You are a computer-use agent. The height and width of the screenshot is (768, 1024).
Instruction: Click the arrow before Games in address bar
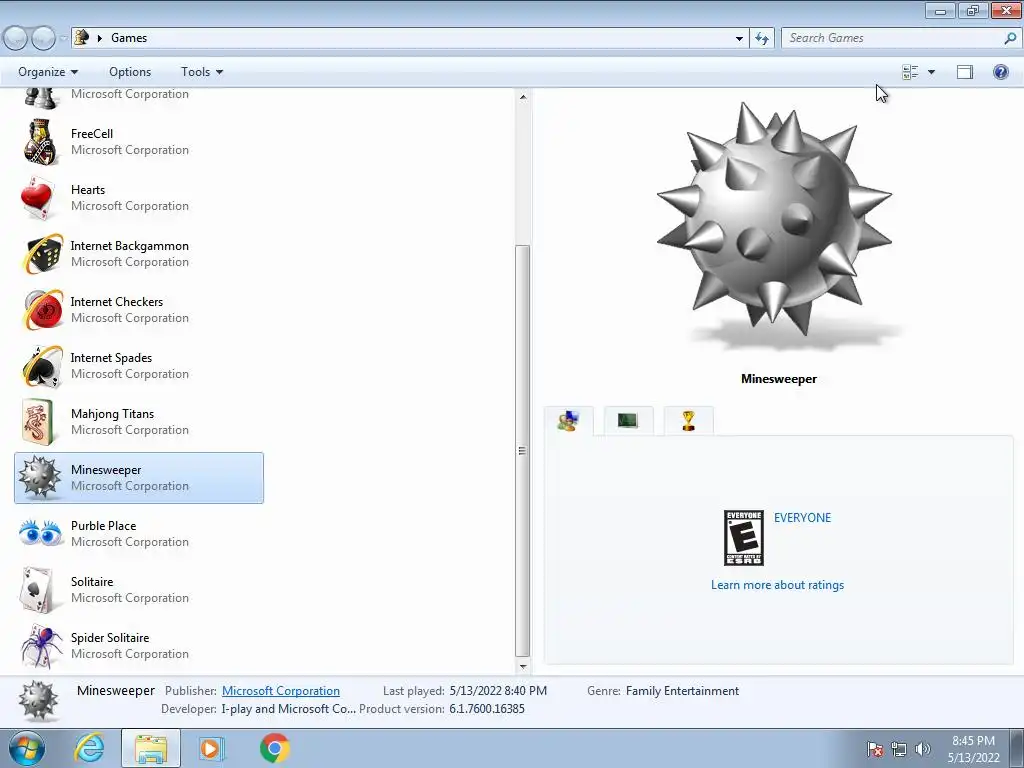point(100,38)
